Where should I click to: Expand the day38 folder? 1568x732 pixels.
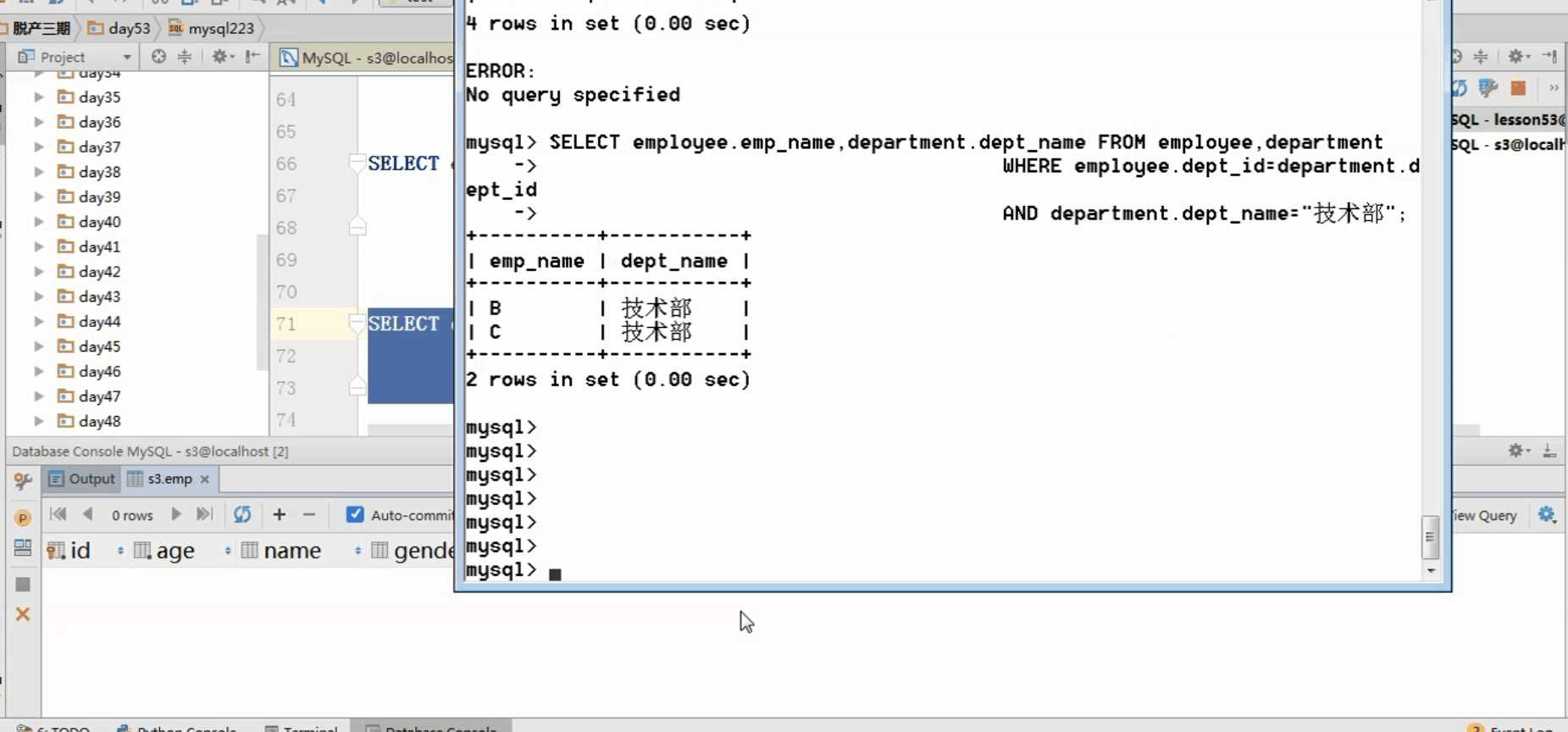pyautogui.click(x=39, y=172)
